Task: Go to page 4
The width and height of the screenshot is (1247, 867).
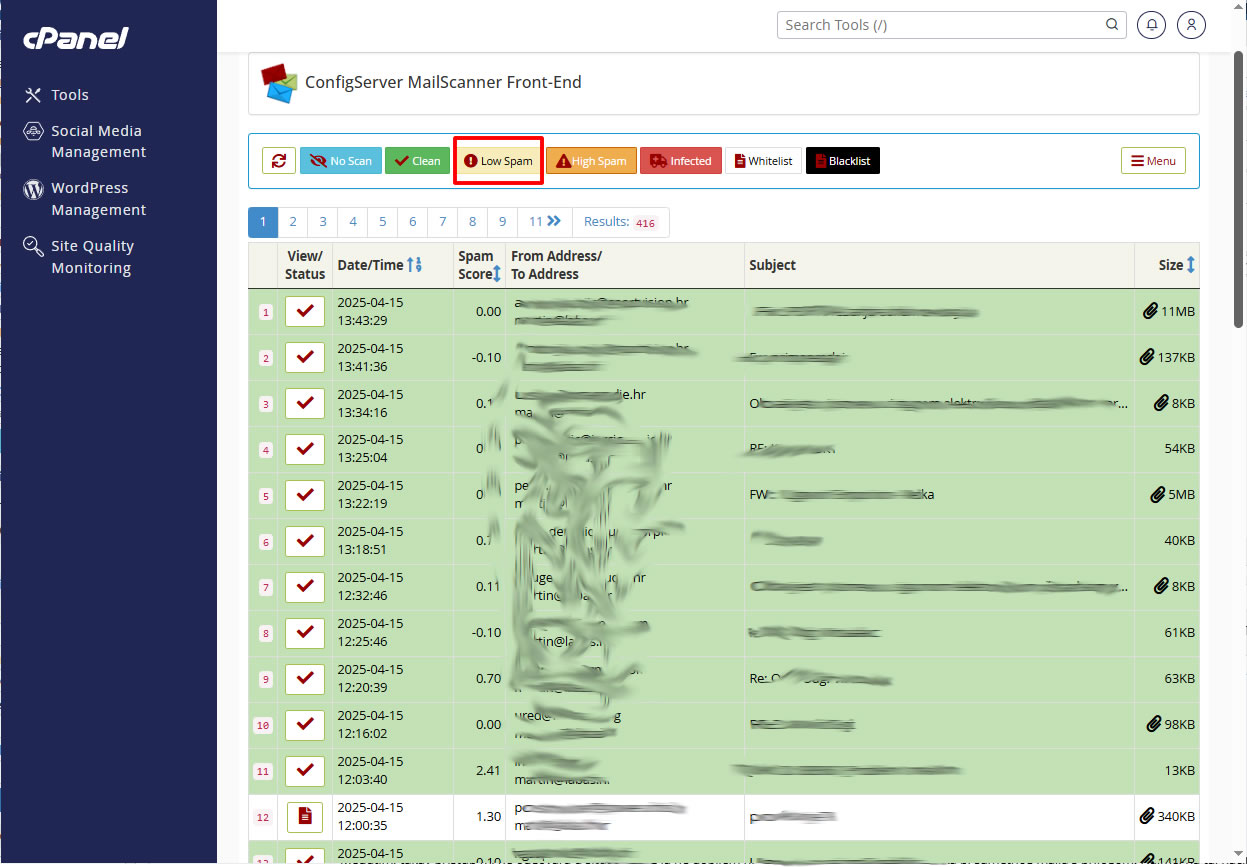Action: tap(353, 222)
